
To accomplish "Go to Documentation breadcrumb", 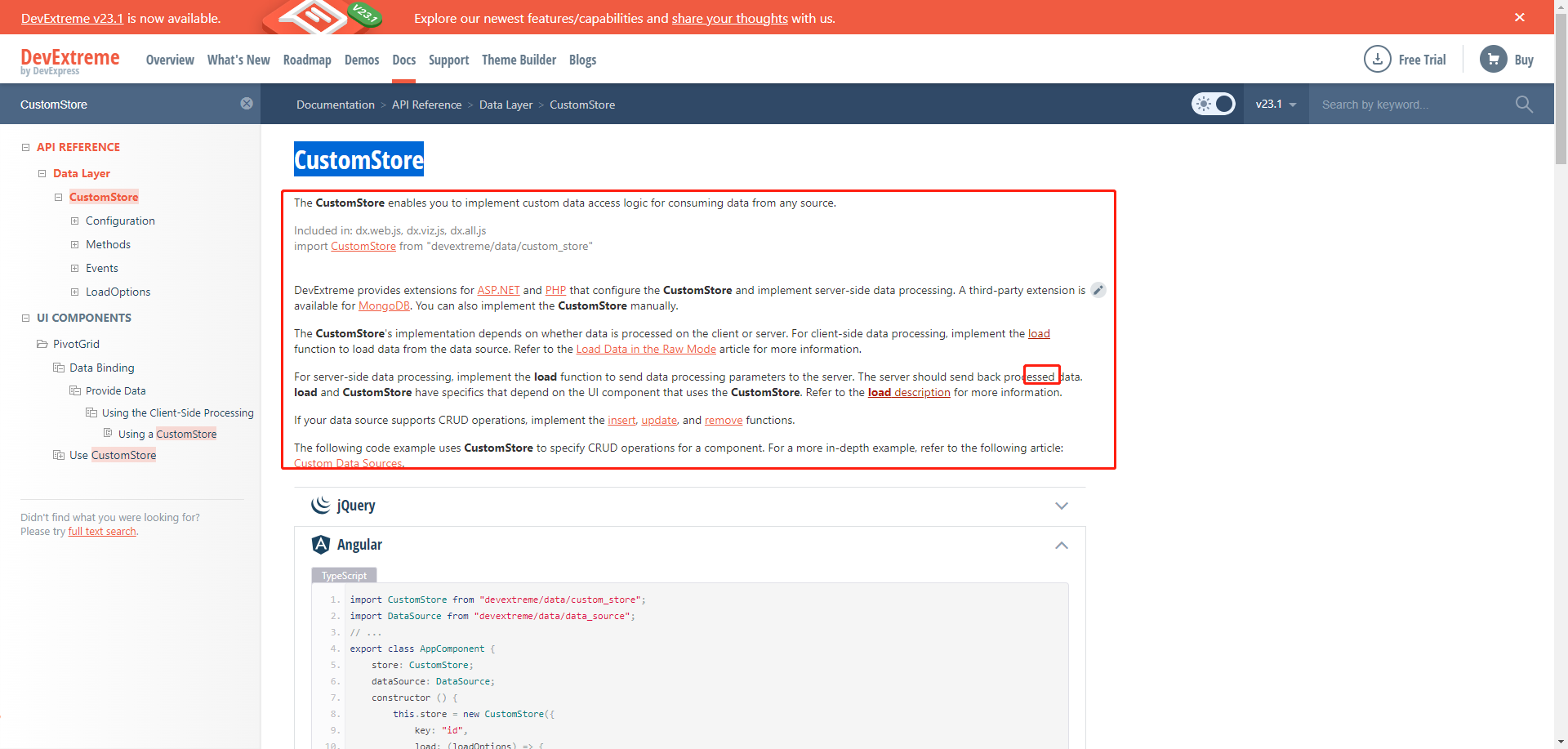I will (x=336, y=105).
